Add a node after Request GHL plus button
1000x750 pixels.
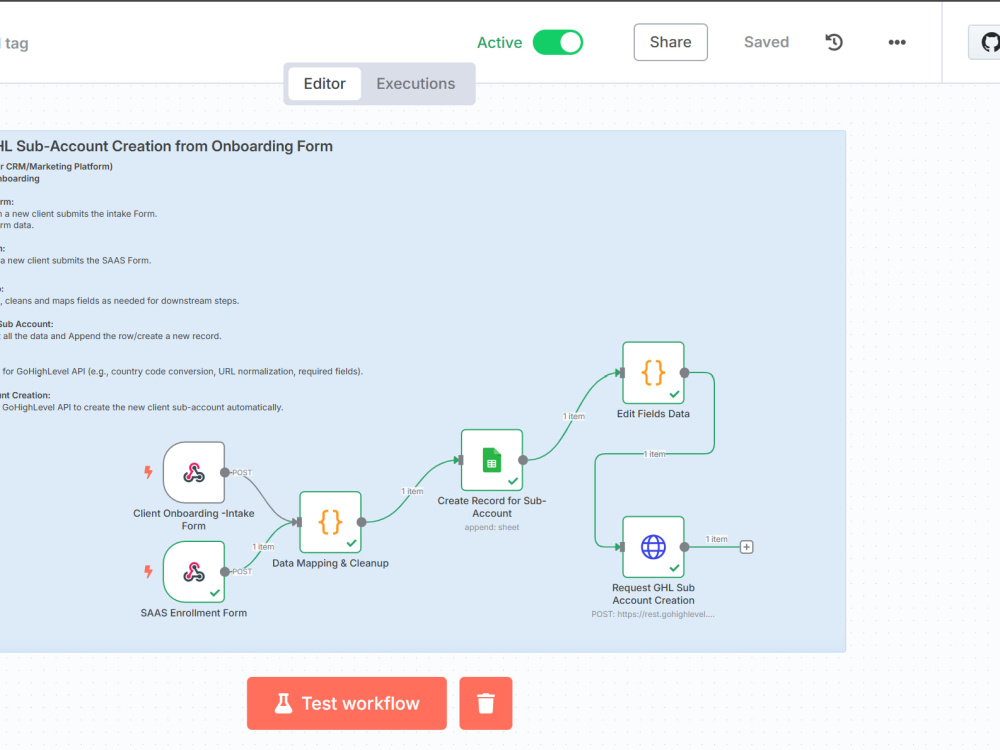(x=746, y=547)
